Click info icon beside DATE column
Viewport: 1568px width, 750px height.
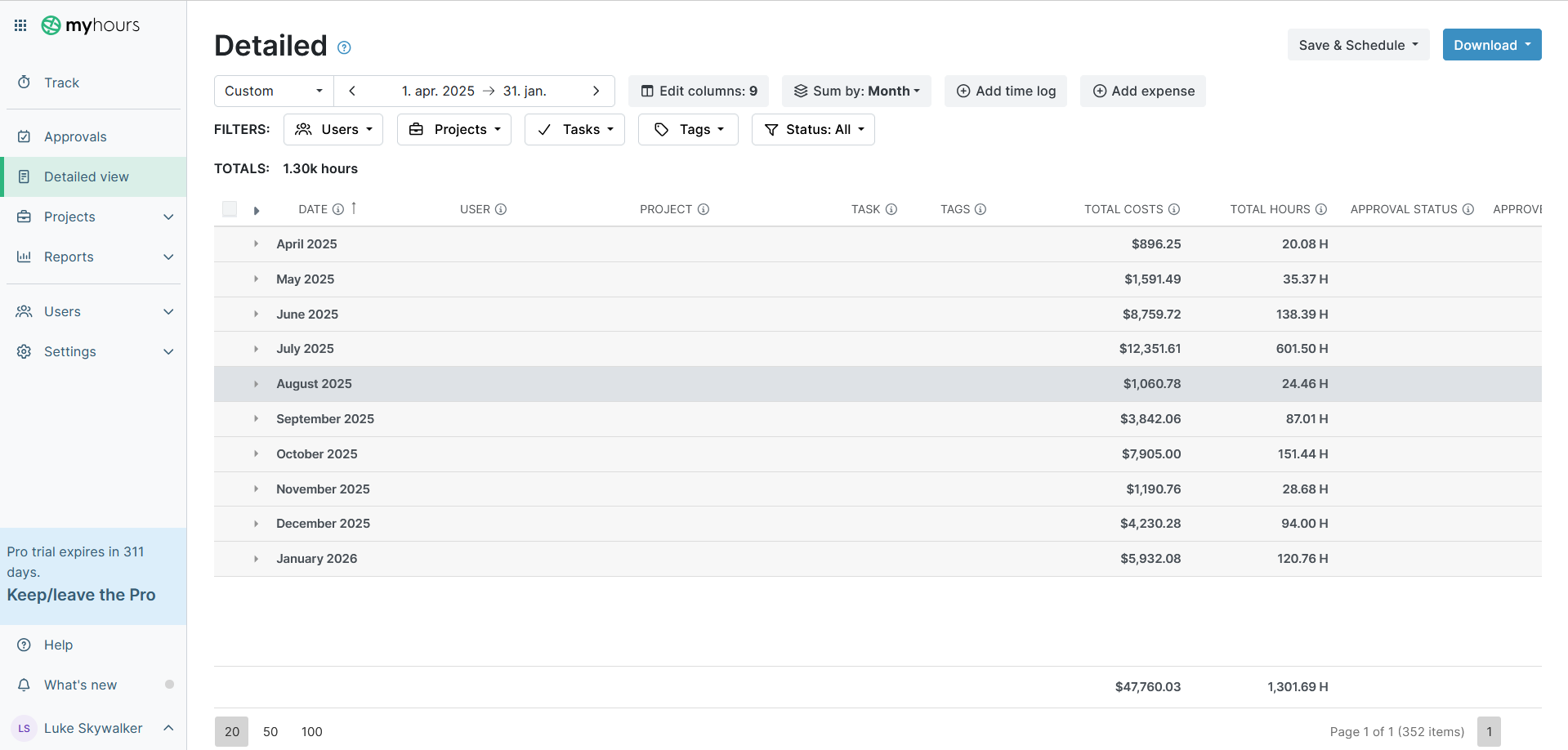click(338, 209)
